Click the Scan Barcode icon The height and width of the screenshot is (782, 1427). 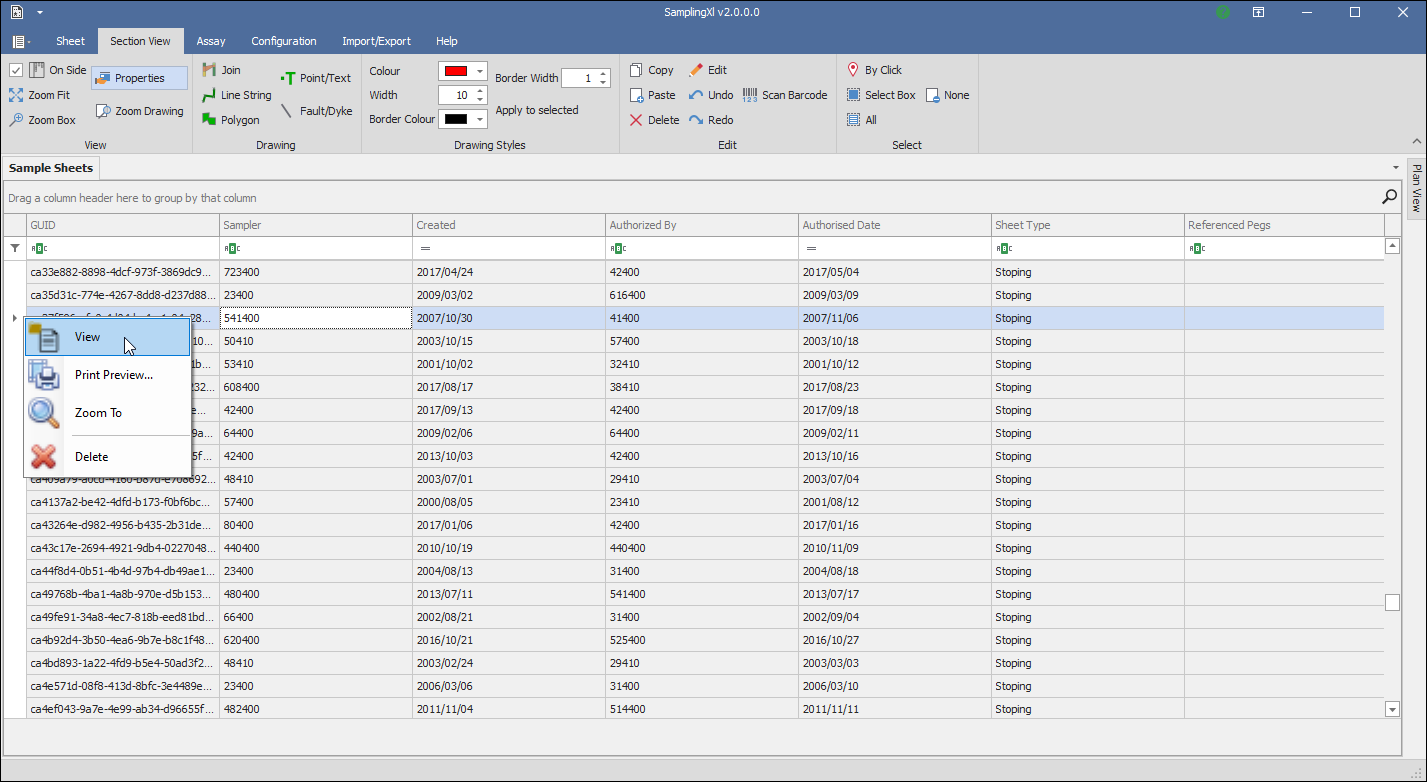tap(750, 95)
